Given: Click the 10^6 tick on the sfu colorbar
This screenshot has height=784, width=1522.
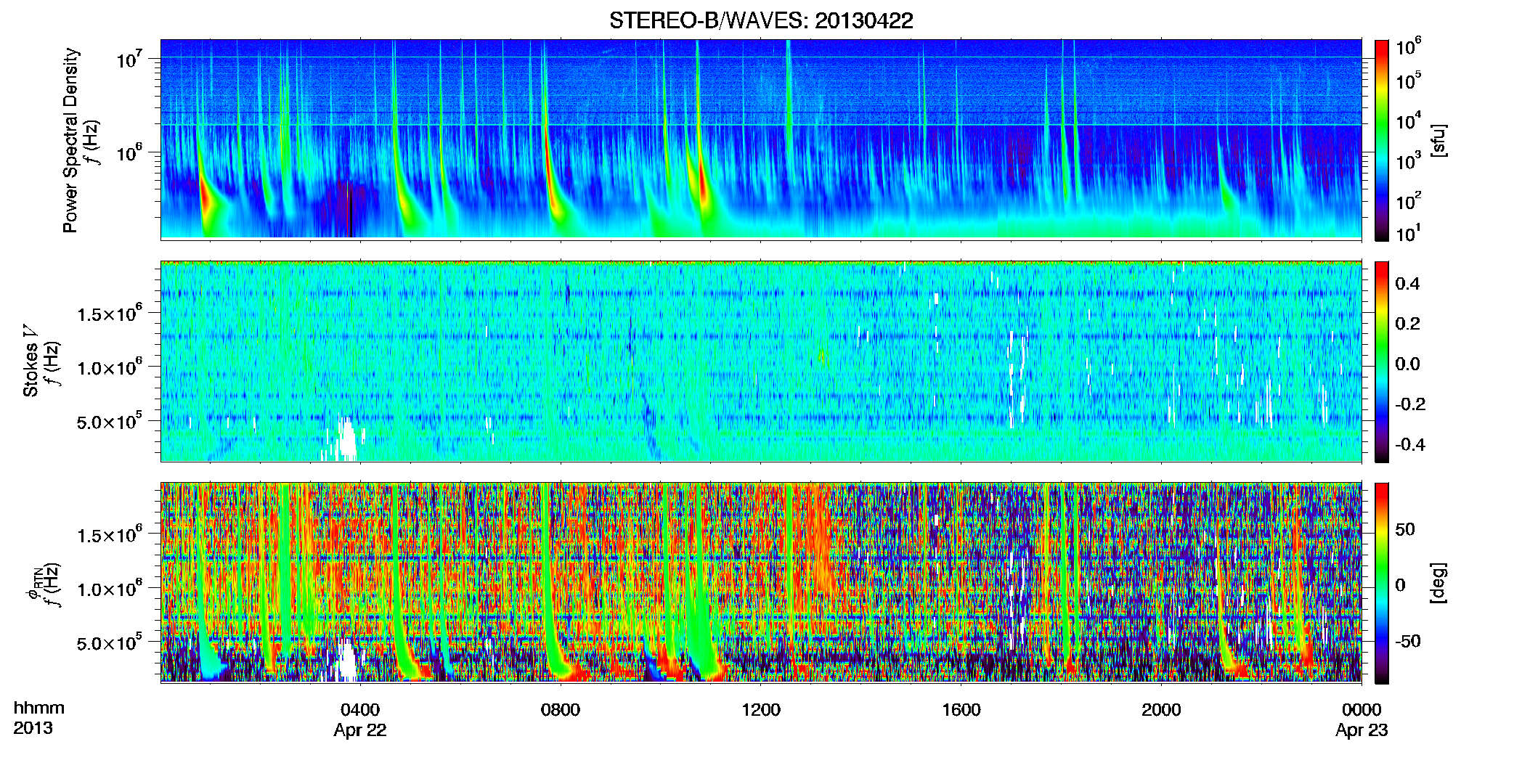Looking at the screenshot, I should click(x=1409, y=47).
